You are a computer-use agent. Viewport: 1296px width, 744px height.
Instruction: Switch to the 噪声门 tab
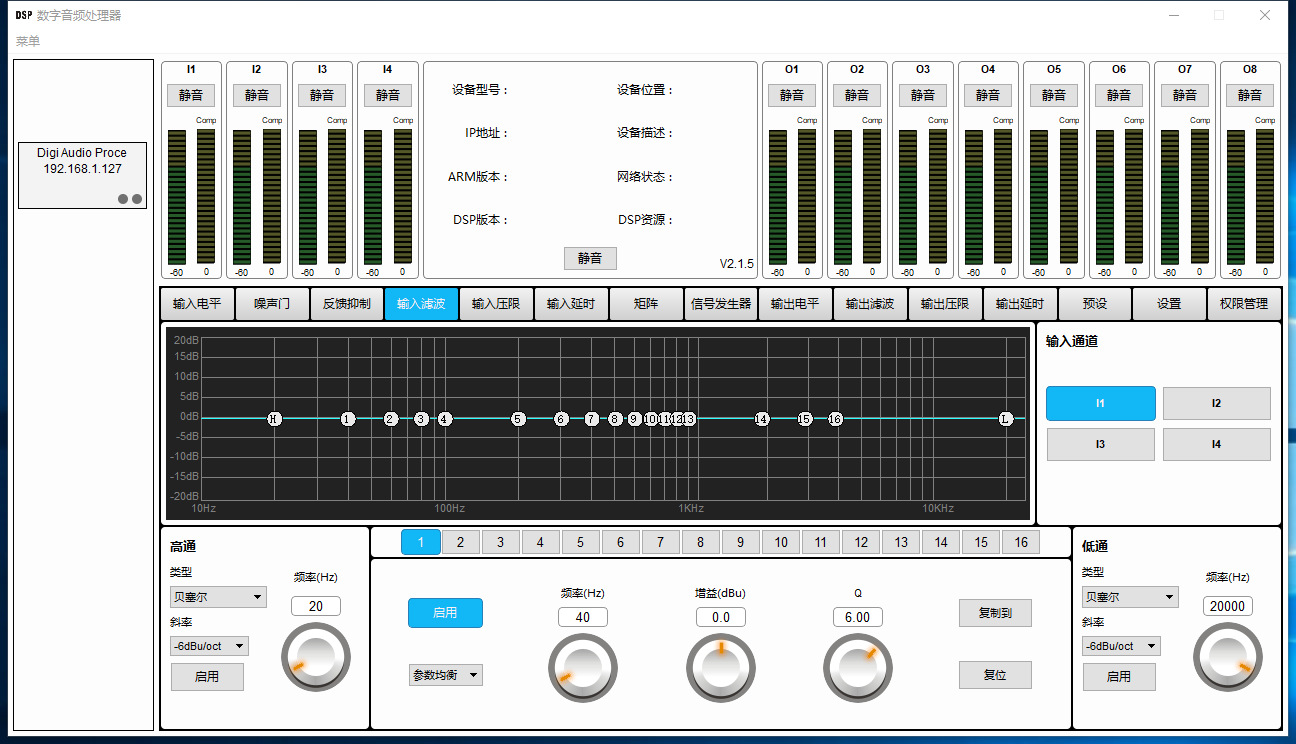pyautogui.click(x=272, y=304)
